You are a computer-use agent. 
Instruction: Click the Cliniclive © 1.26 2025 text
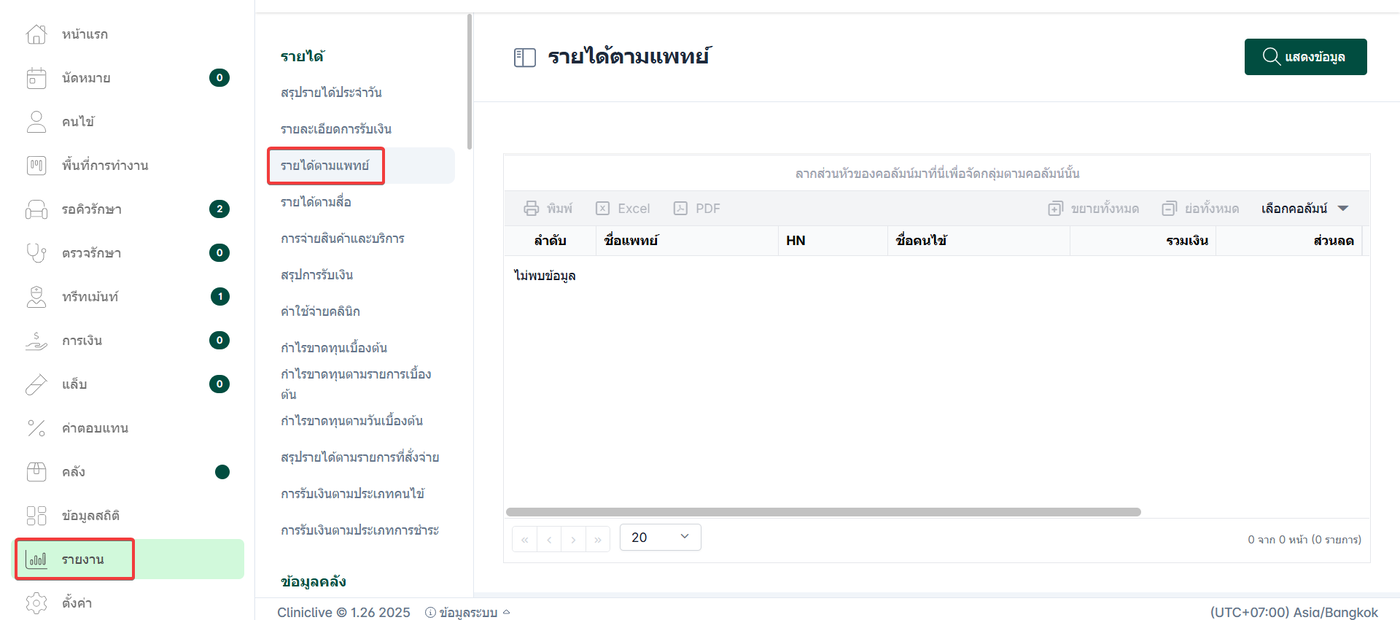coord(345,612)
